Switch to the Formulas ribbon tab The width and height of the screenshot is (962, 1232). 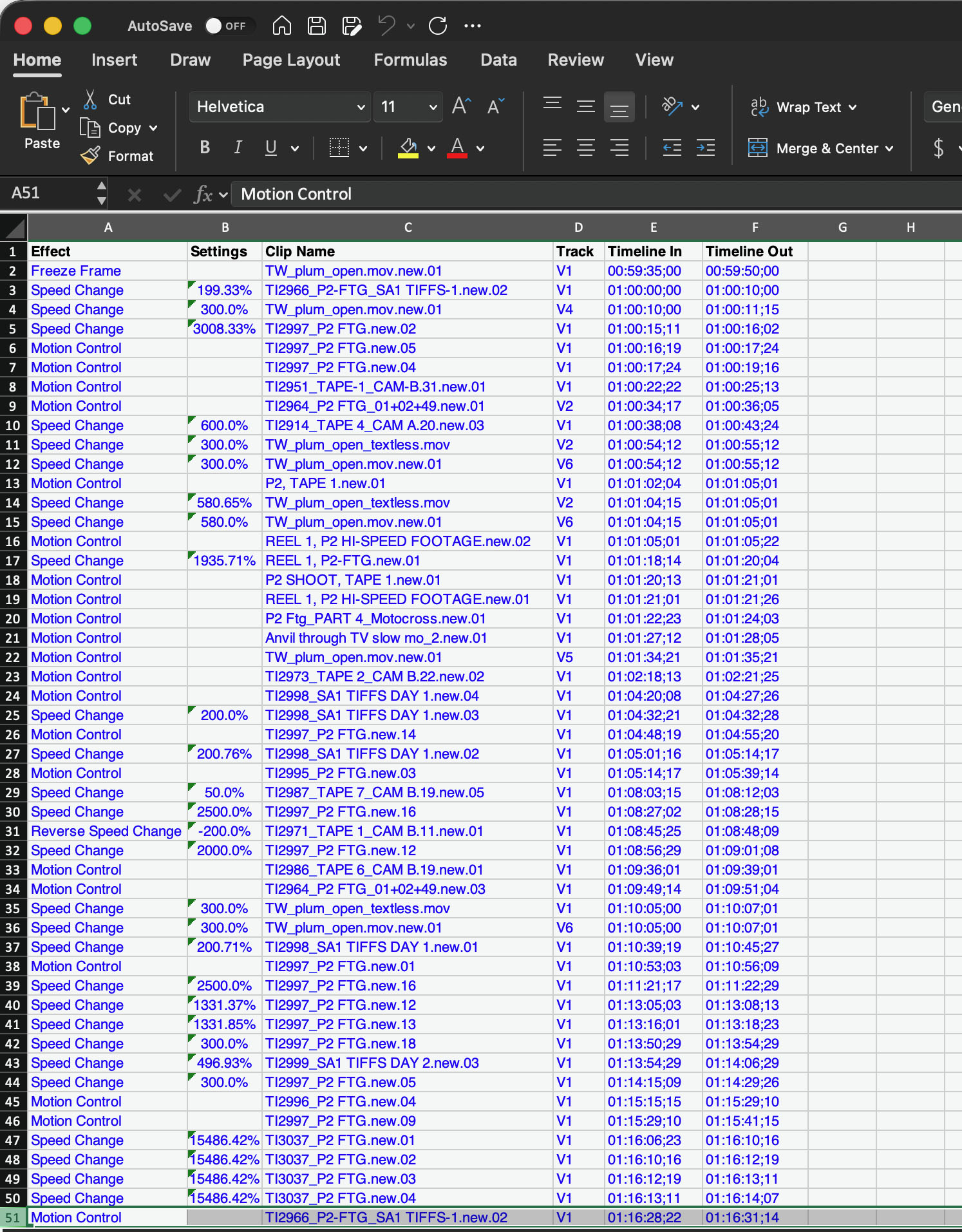click(x=410, y=60)
